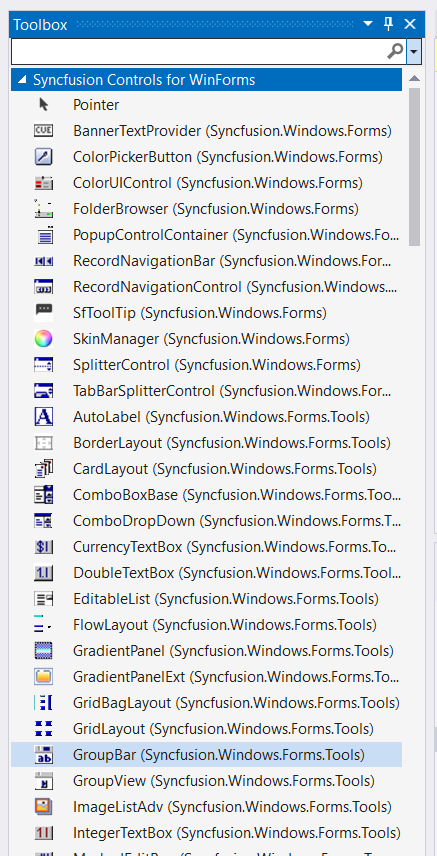Click the SfToolTip speech bubble icon
Screen dimensions: 437x856
pyautogui.click(x=43, y=312)
